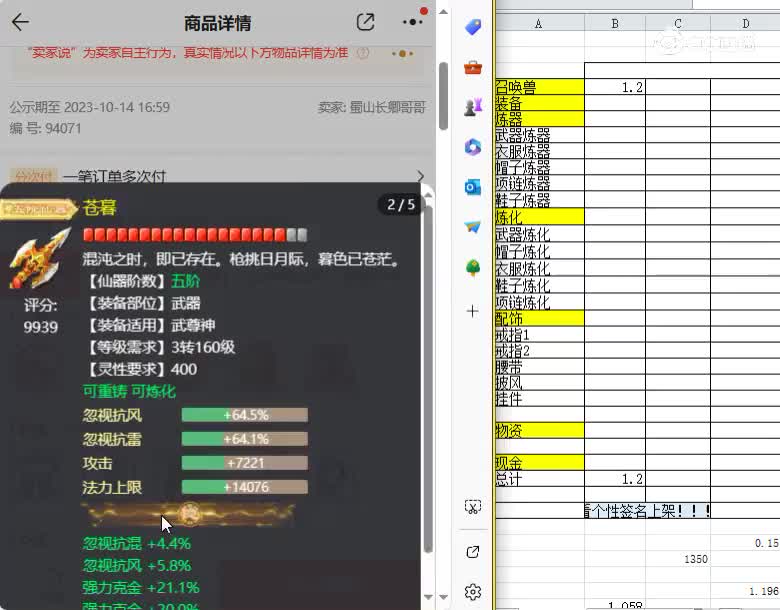The width and height of the screenshot is (780, 610).
Task: Click the screenshot scissors icon in sidebar
Action: click(x=473, y=507)
